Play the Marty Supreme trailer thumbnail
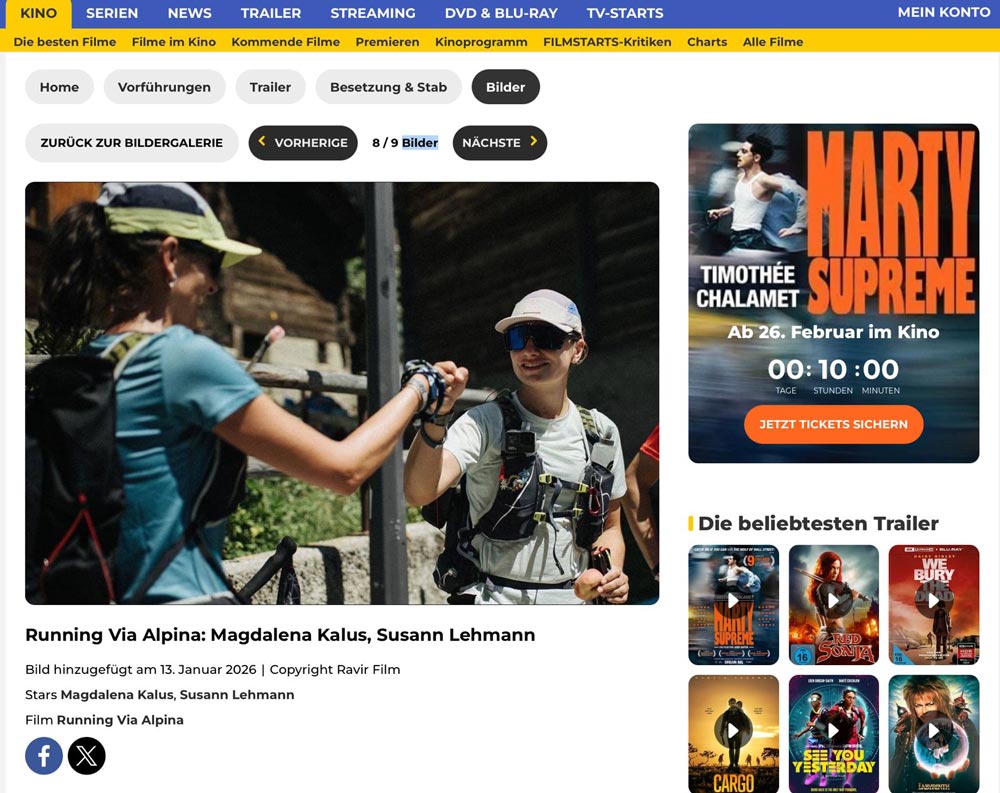 733,601
